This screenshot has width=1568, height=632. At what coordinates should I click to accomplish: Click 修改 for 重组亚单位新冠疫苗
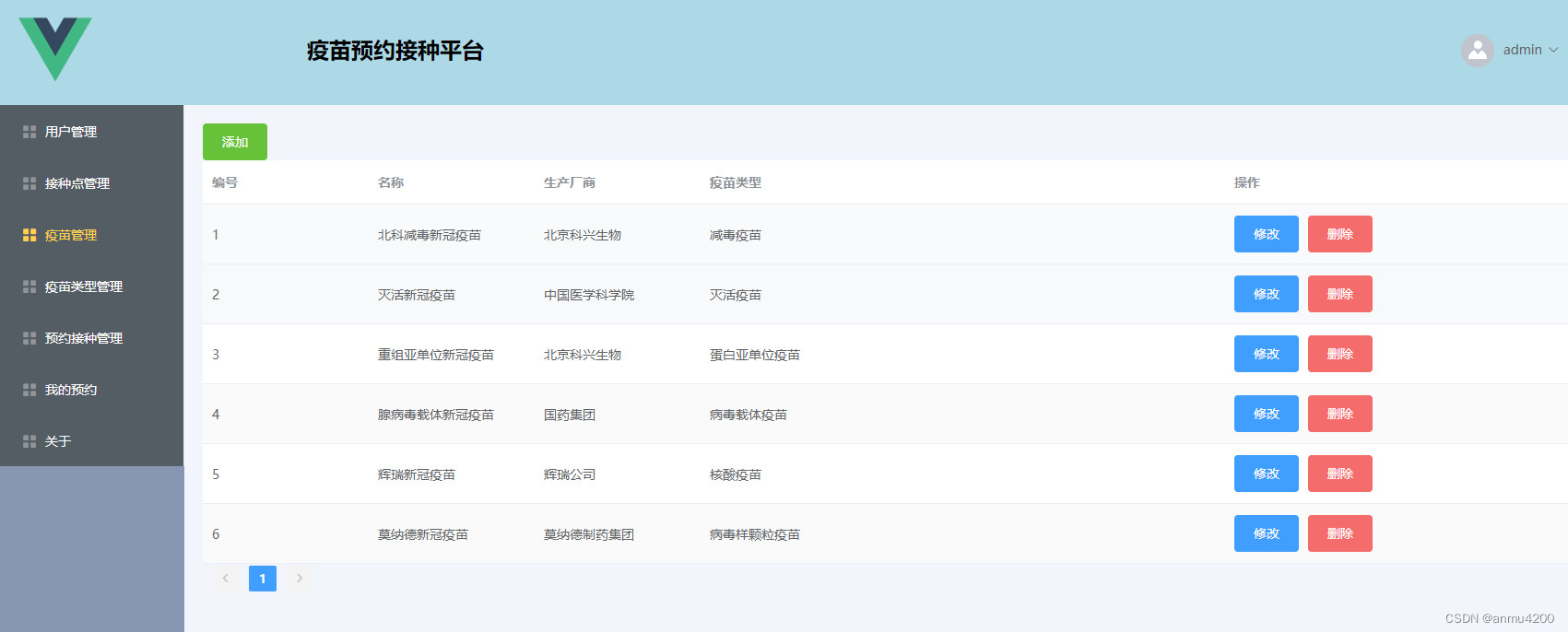tap(1267, 354)
